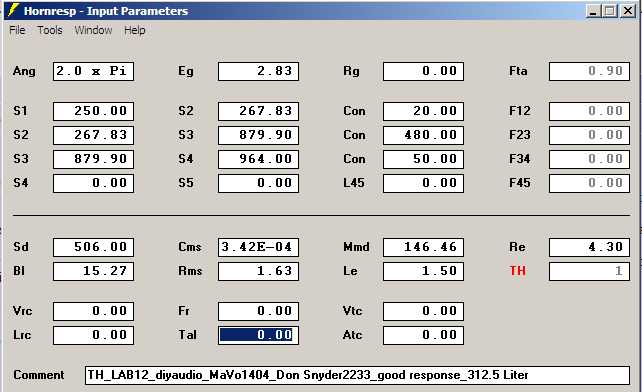Click the S3 field in the same row as Con 480.00
This screenshot has width=642, height=392.
(x=258, y=135)
